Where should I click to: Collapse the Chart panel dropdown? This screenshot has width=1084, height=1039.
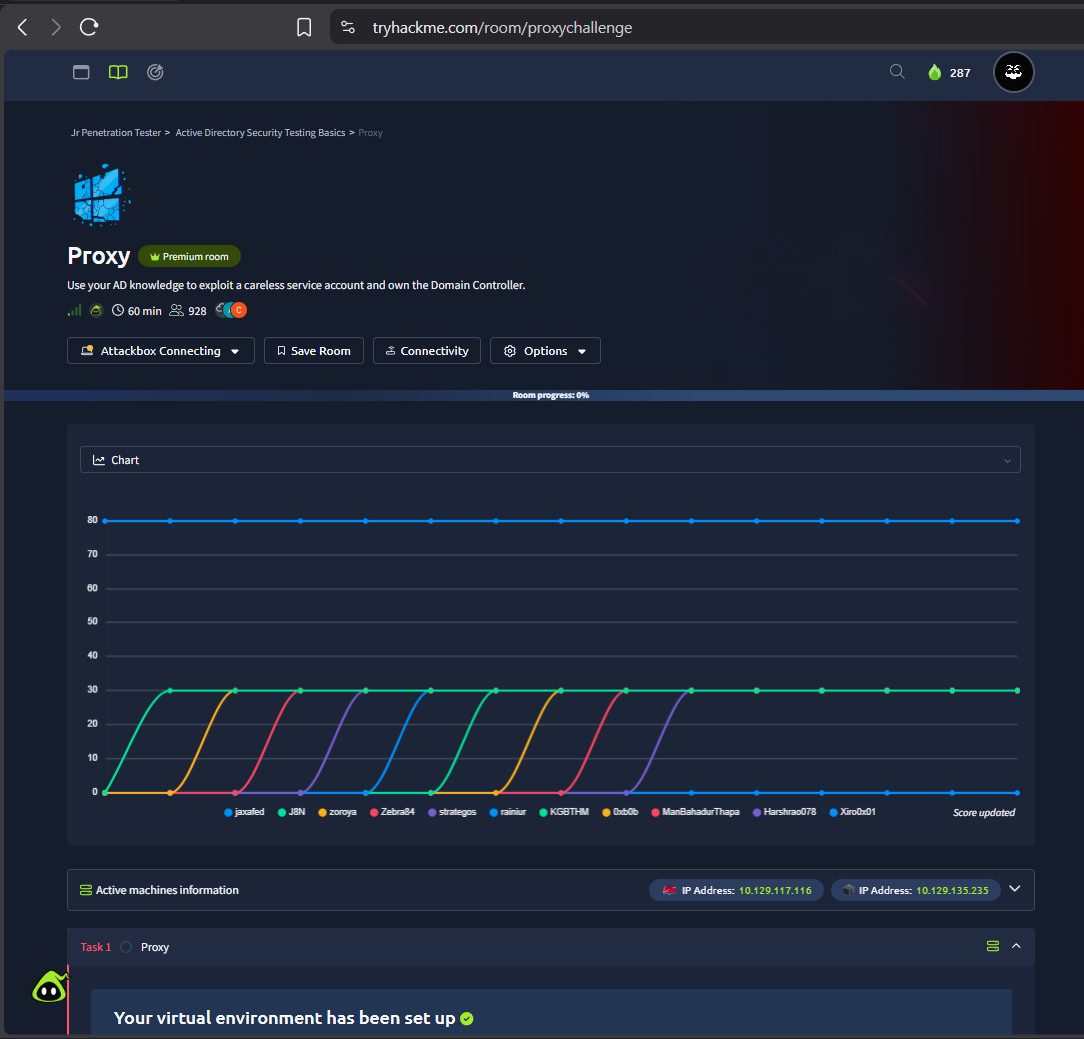click(1007, 460)
